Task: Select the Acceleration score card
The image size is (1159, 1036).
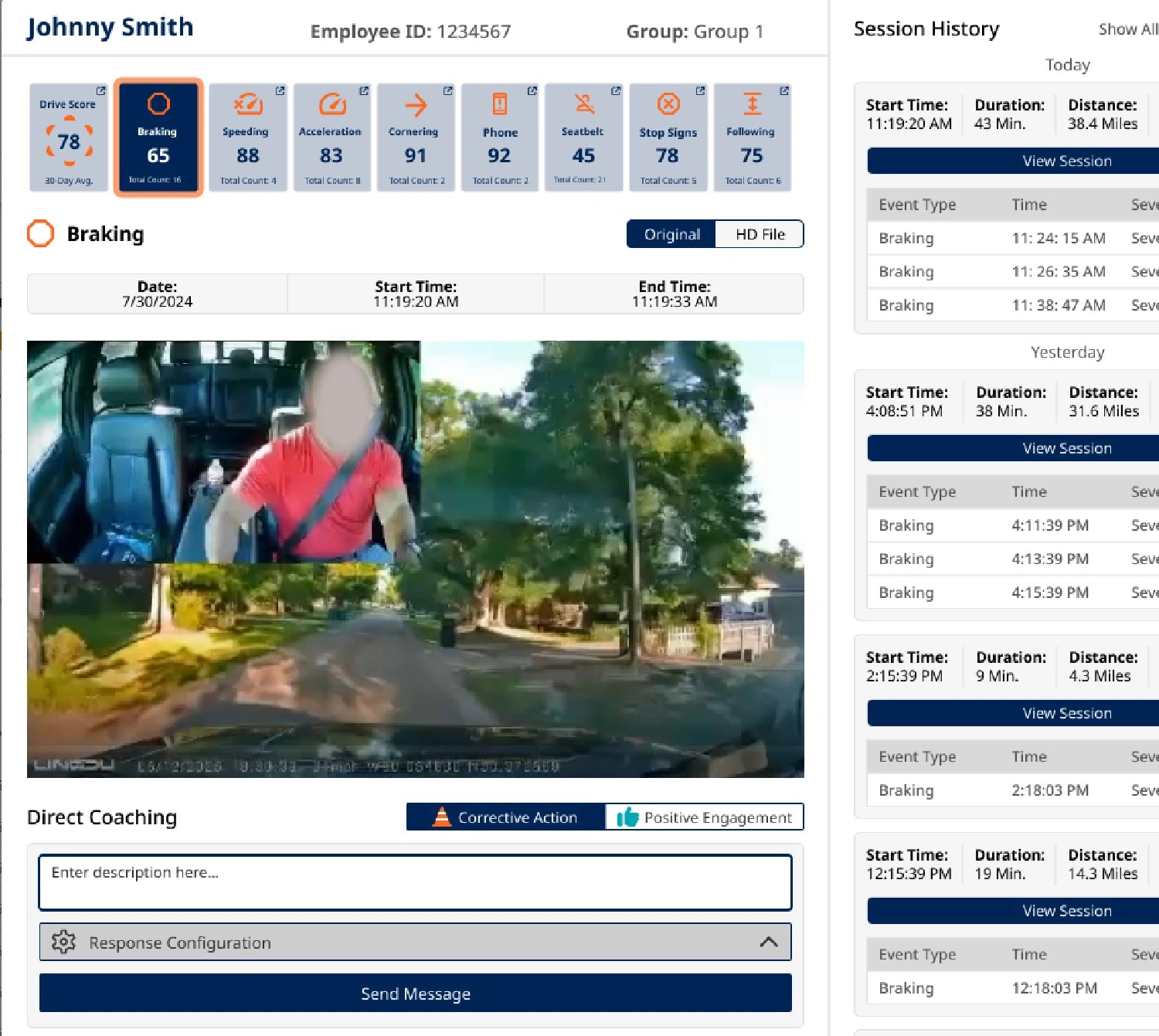Action: click(x=331, y=137)
